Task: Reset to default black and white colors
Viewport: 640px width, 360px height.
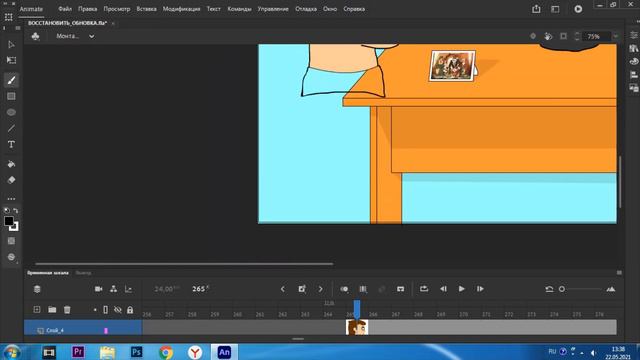Action: pyautogui.click(x=7, y=211)
